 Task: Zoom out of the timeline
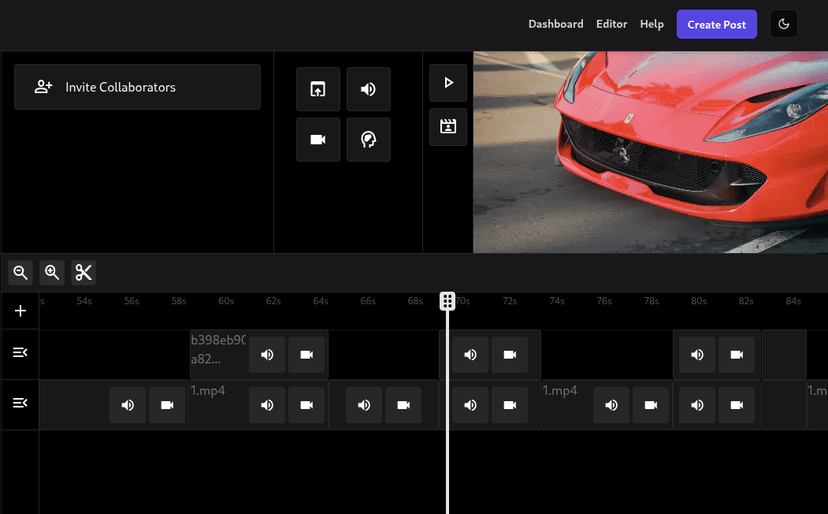pos(20,272)
